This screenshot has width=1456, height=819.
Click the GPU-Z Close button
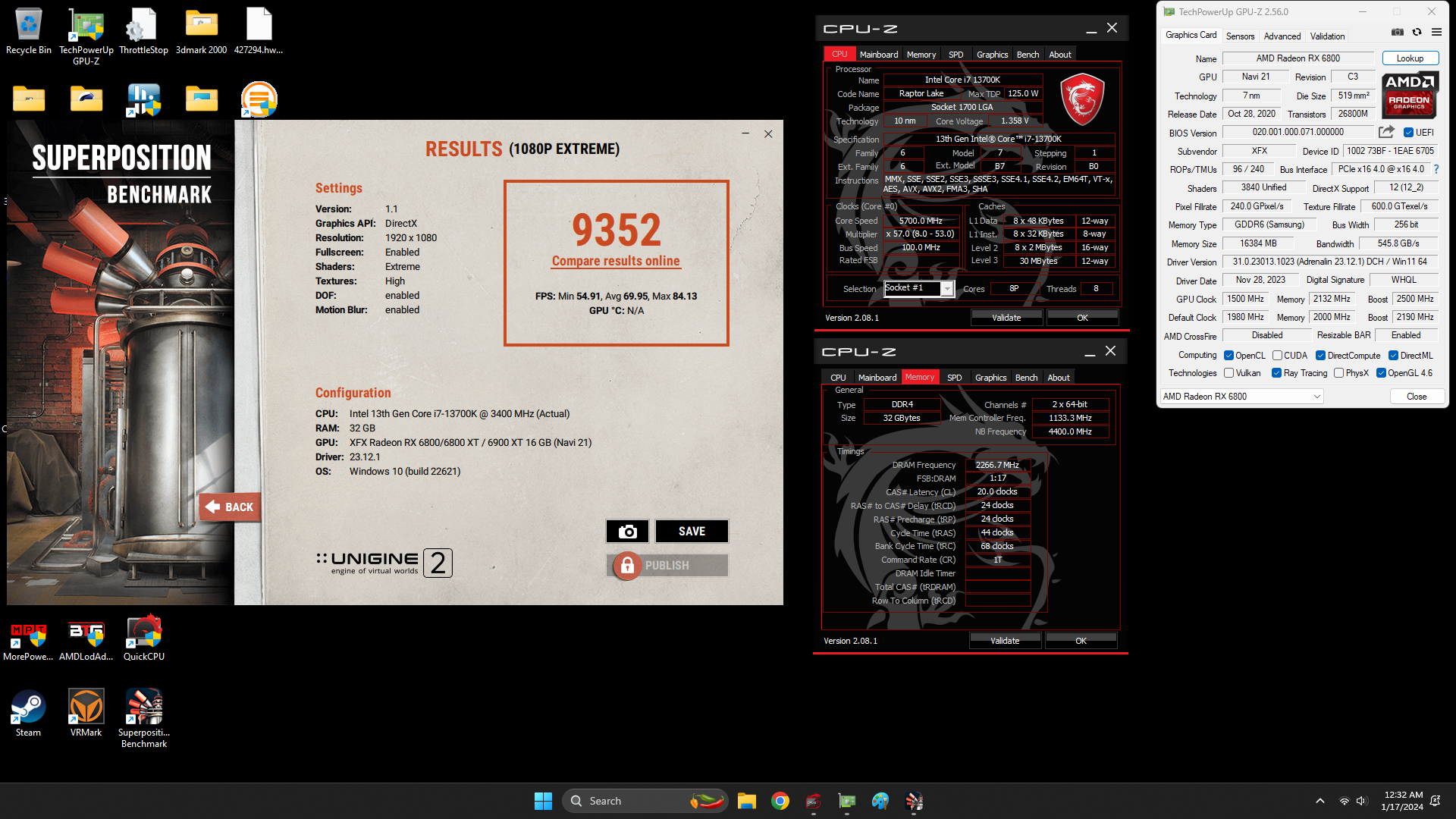click(1416, 397)
